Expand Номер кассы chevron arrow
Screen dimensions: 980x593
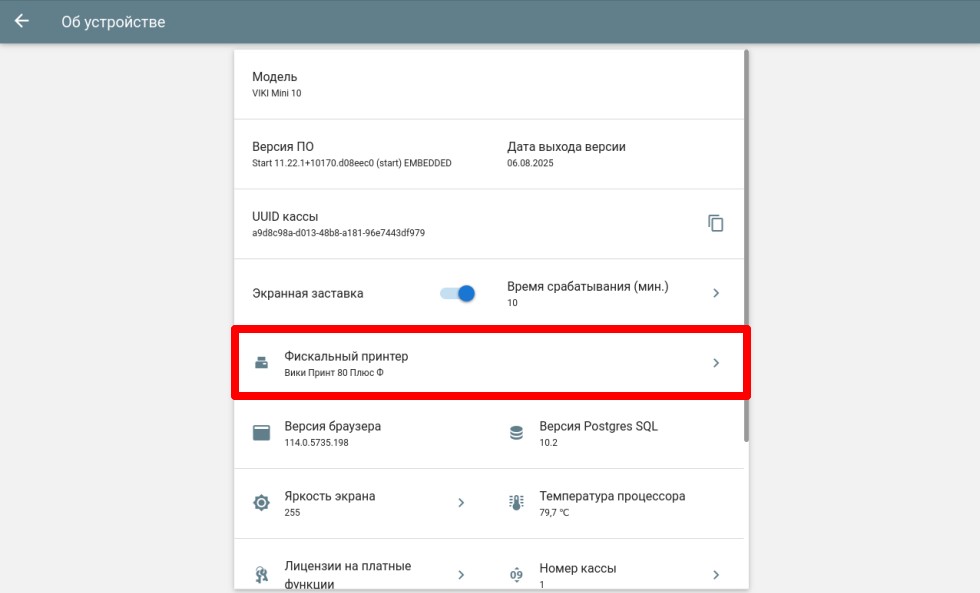point(715,574)
